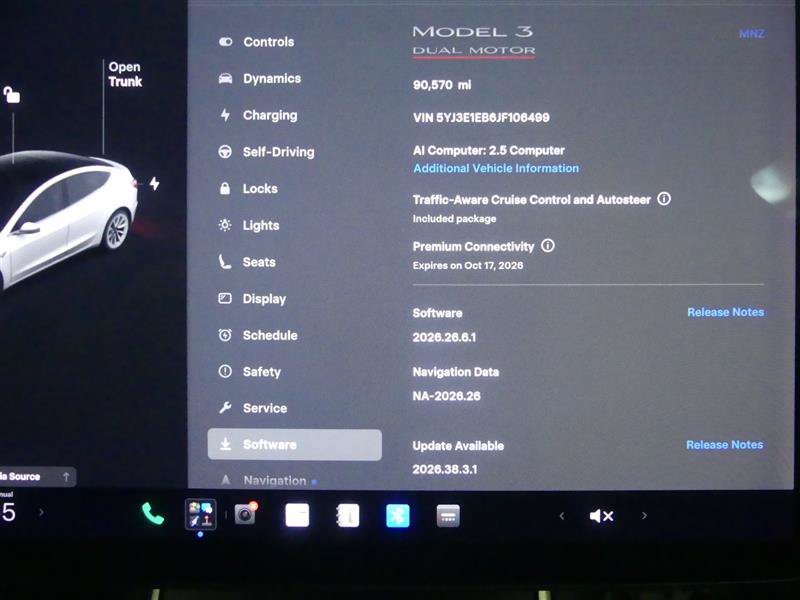800x600 pixels.
Task: Click the screen icon beside Display
Action: [225, 298]
